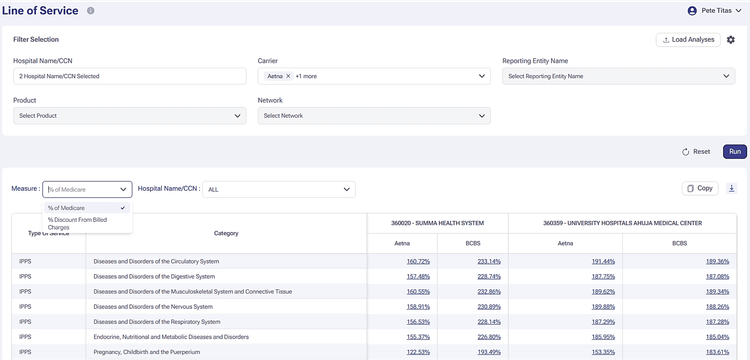Click the Reset circular arrow icon
The height and width of the screenshot is (360, 750).
[685, 152]
